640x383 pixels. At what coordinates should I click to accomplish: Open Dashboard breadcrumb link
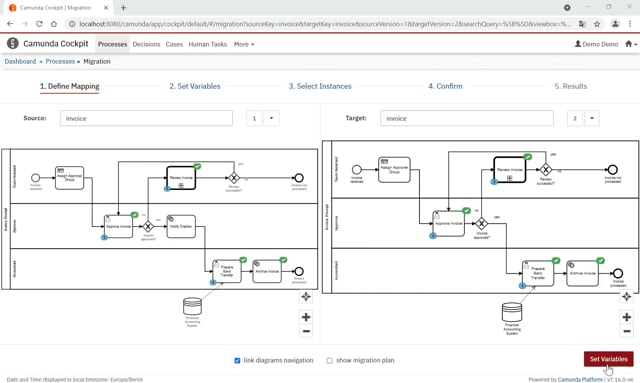20,61
